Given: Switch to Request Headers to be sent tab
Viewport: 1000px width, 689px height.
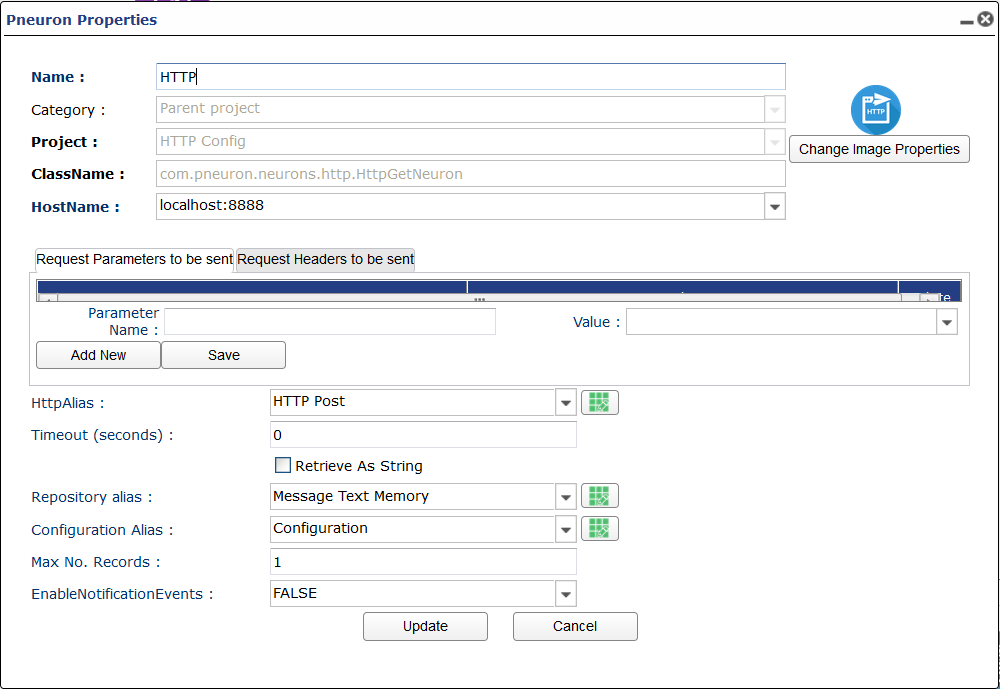Looking at the screenshot, I should coord(325,259).
